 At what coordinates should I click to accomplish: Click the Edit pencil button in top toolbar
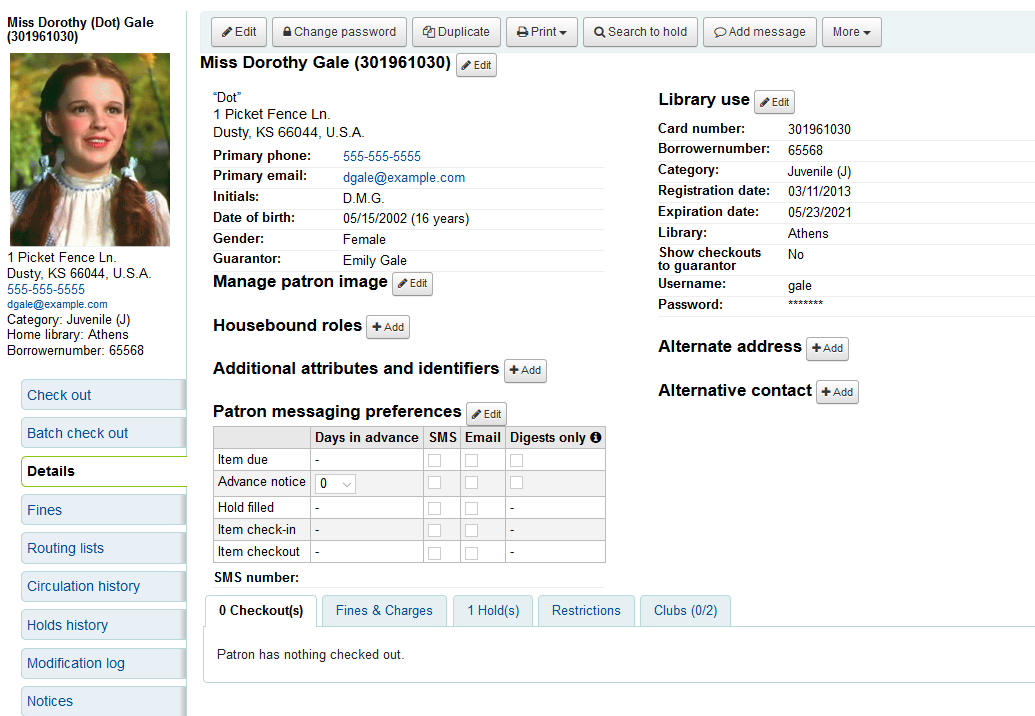click(x=239, y=32)
